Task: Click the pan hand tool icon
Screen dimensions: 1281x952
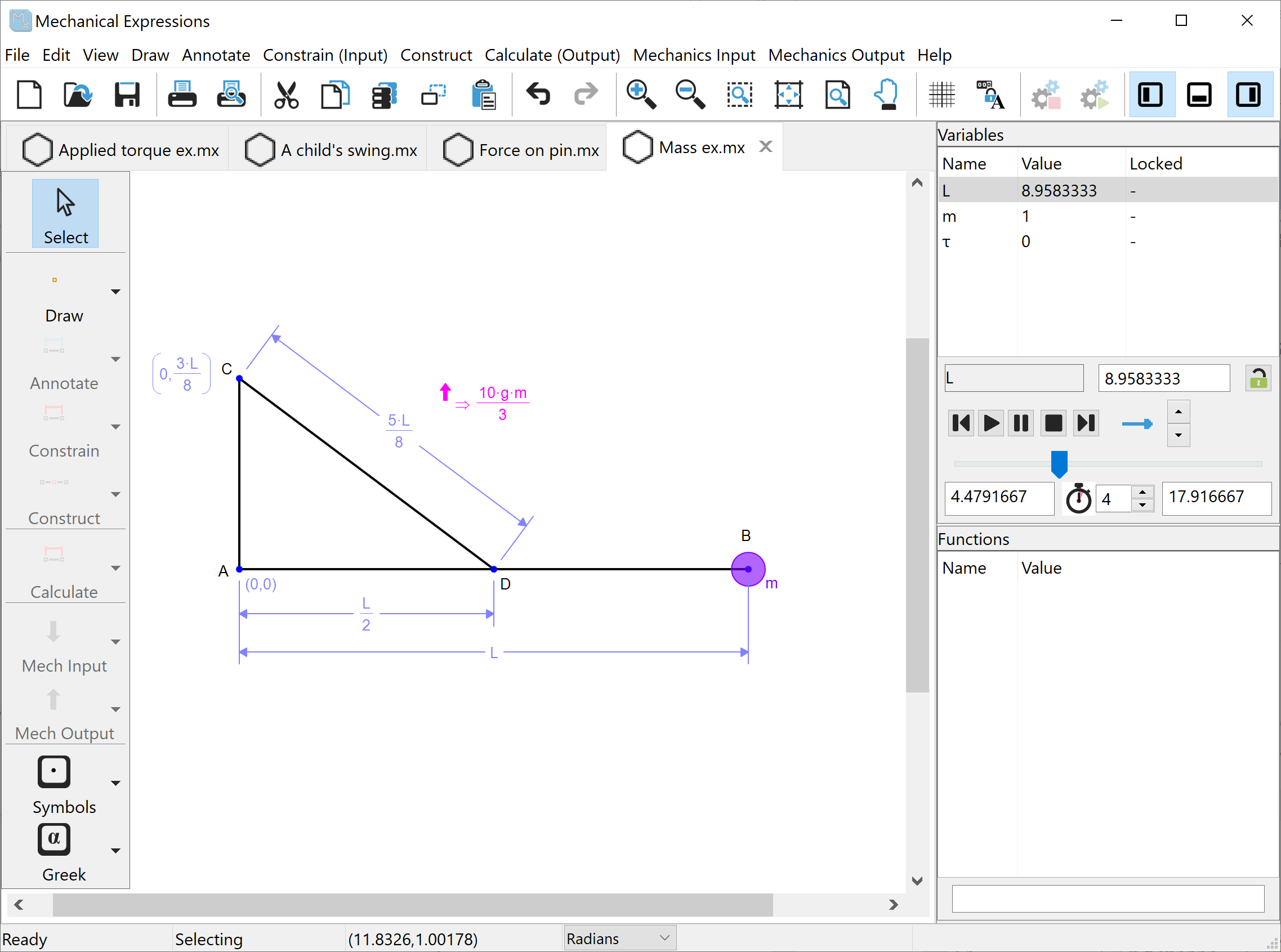Action: coord(886,95)
